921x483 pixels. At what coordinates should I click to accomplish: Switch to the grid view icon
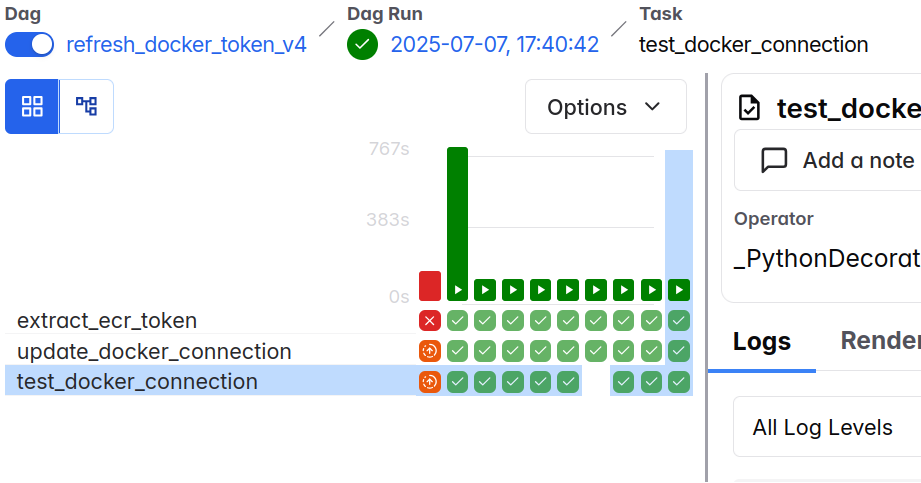[x=32, y=106]
